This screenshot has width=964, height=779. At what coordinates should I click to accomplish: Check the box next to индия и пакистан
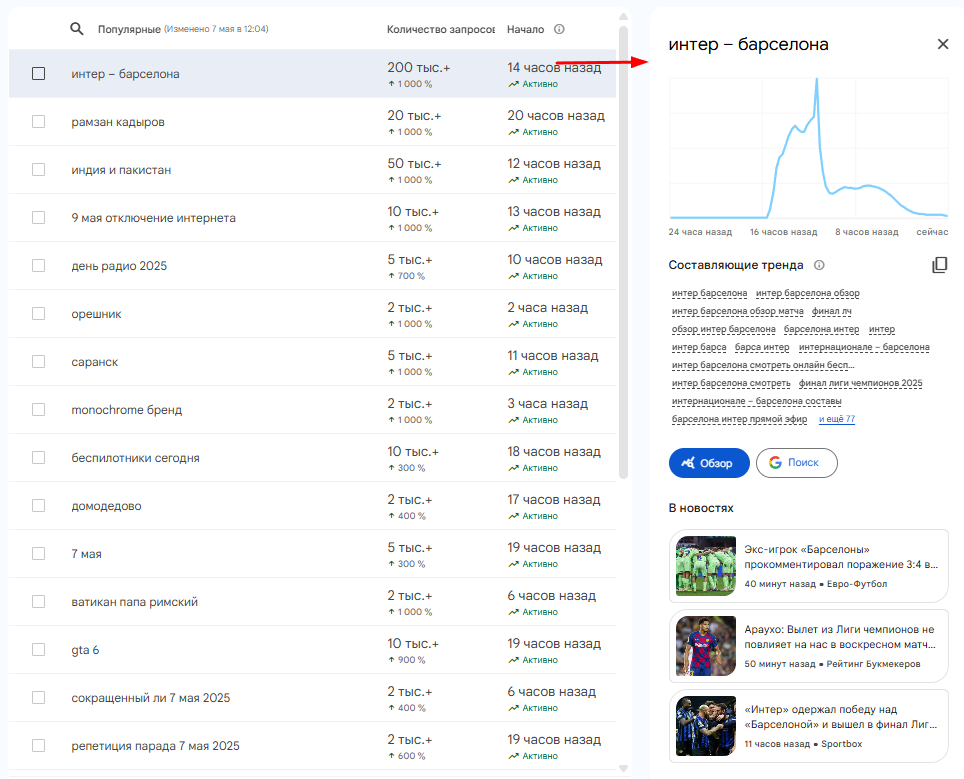click(x=38, y=170)
